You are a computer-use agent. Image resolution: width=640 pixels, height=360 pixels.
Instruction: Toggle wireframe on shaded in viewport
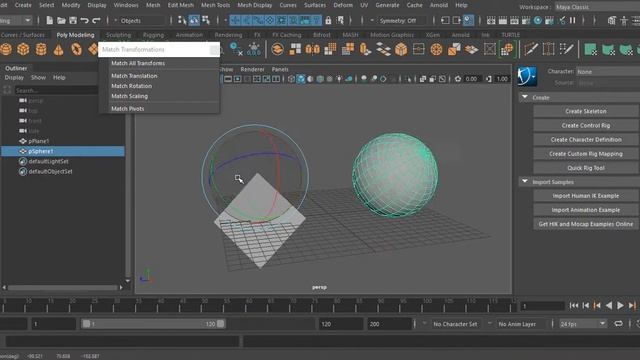320,79
